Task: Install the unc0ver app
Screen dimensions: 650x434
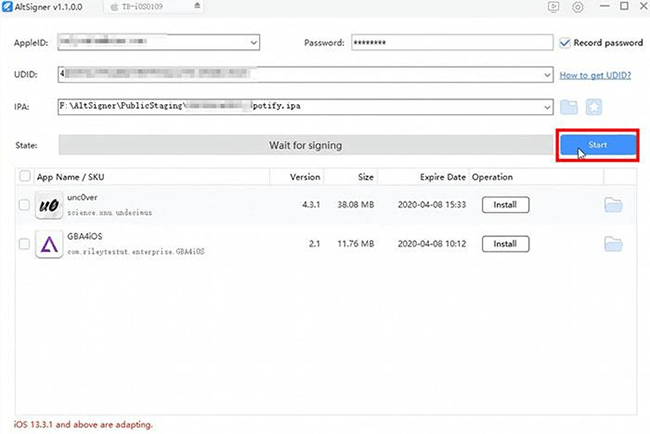Action: click(505, 205)
